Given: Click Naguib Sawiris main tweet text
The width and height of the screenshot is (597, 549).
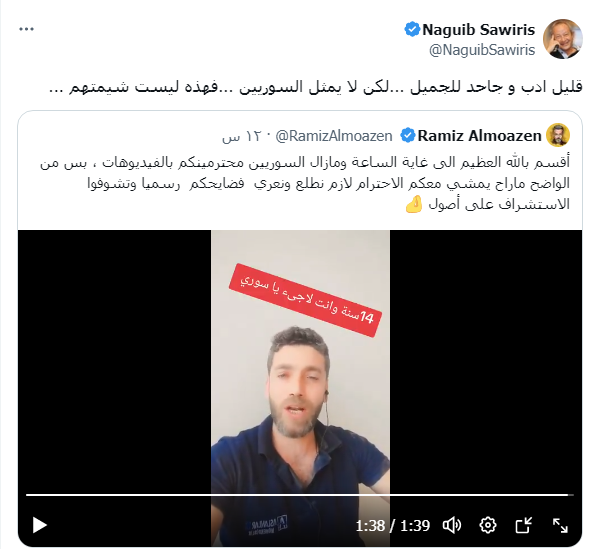Looking at the screenshot, I should click(316, 87).
